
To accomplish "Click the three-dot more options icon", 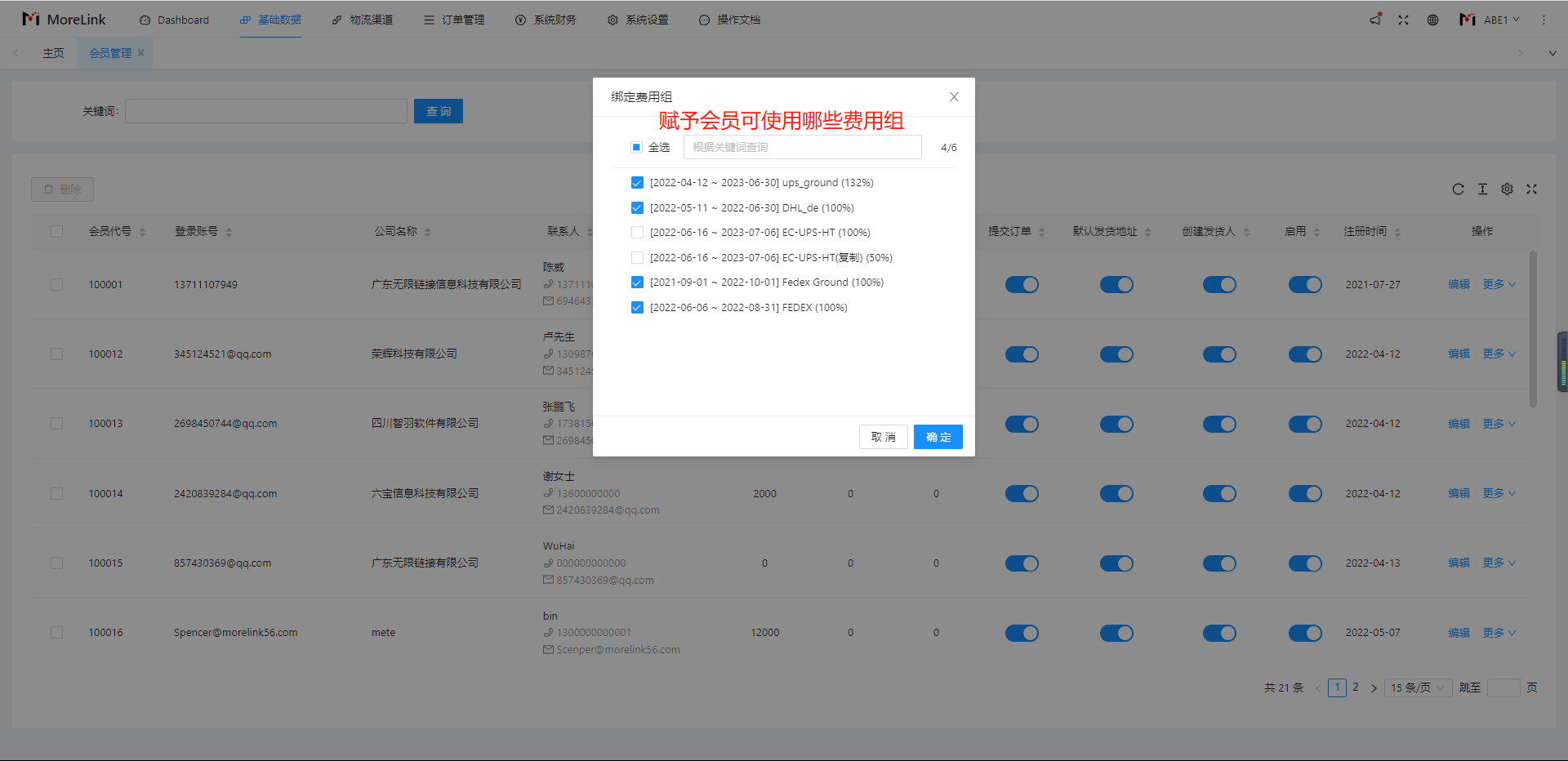I will click(1543, 20).
